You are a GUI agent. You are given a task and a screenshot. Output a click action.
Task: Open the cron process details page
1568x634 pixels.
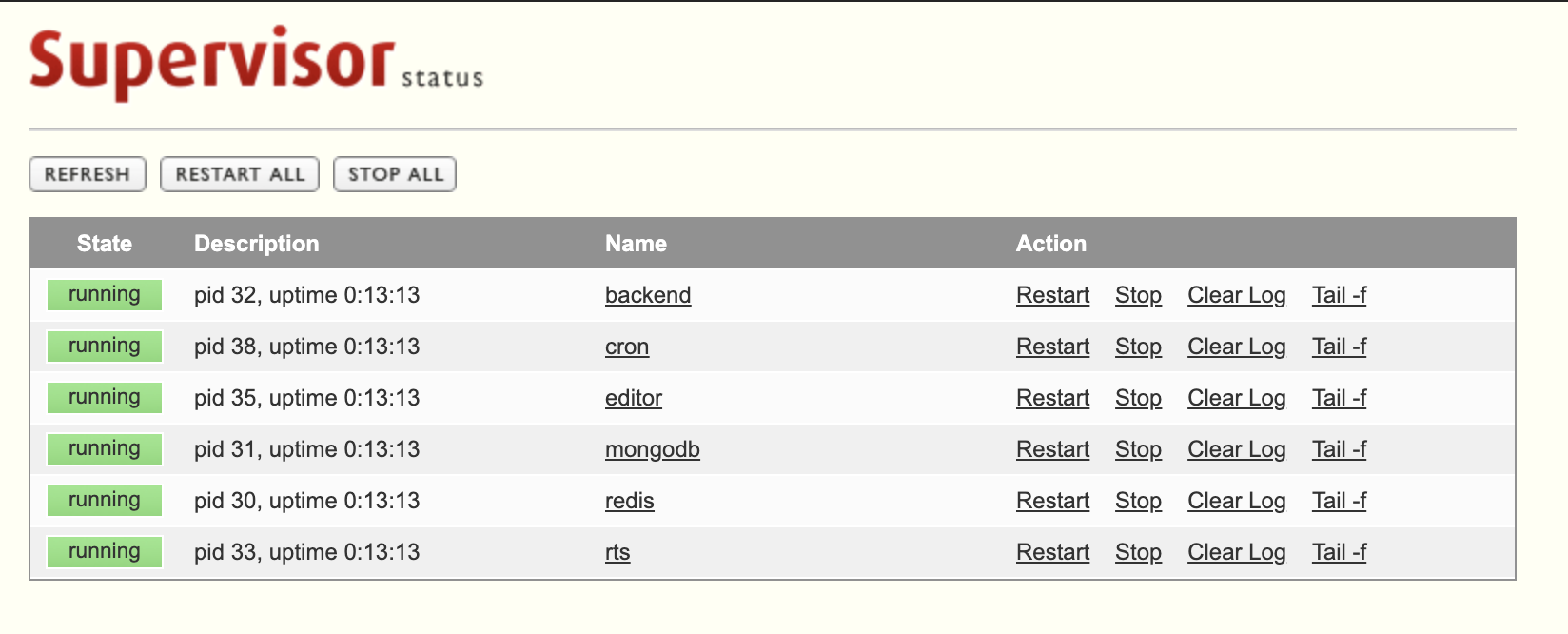(x=627, y=347)
